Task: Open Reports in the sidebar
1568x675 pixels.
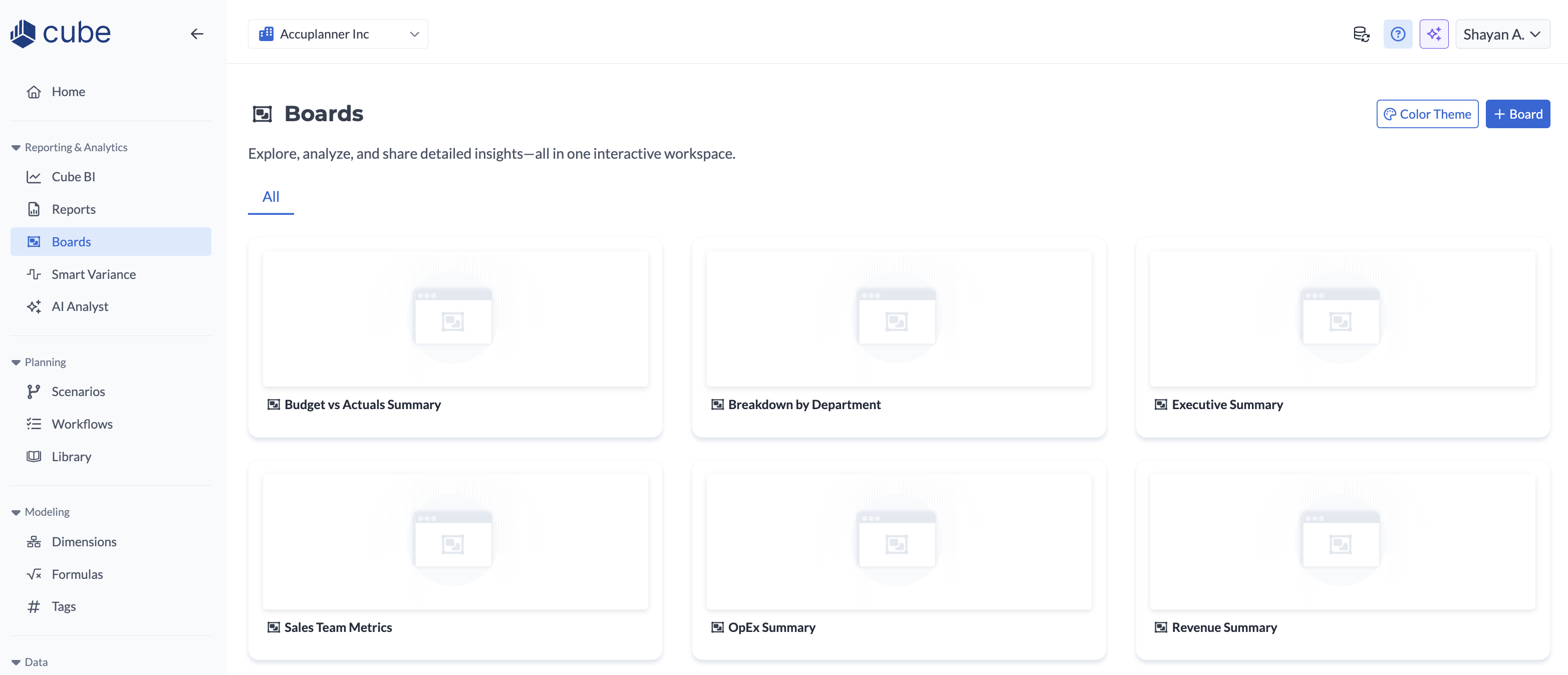Action: tap(73, 209)
